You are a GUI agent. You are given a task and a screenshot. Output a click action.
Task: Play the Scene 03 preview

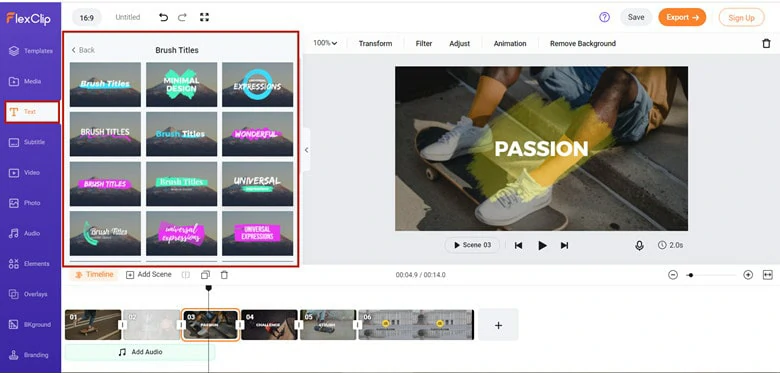pos(472,245)
